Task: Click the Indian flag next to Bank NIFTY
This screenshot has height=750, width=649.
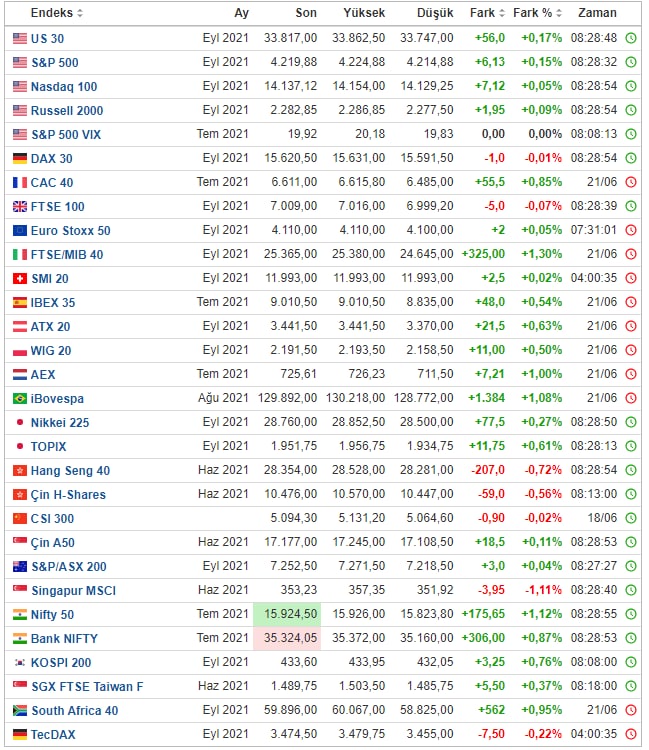Action: [x=20, y=638]
